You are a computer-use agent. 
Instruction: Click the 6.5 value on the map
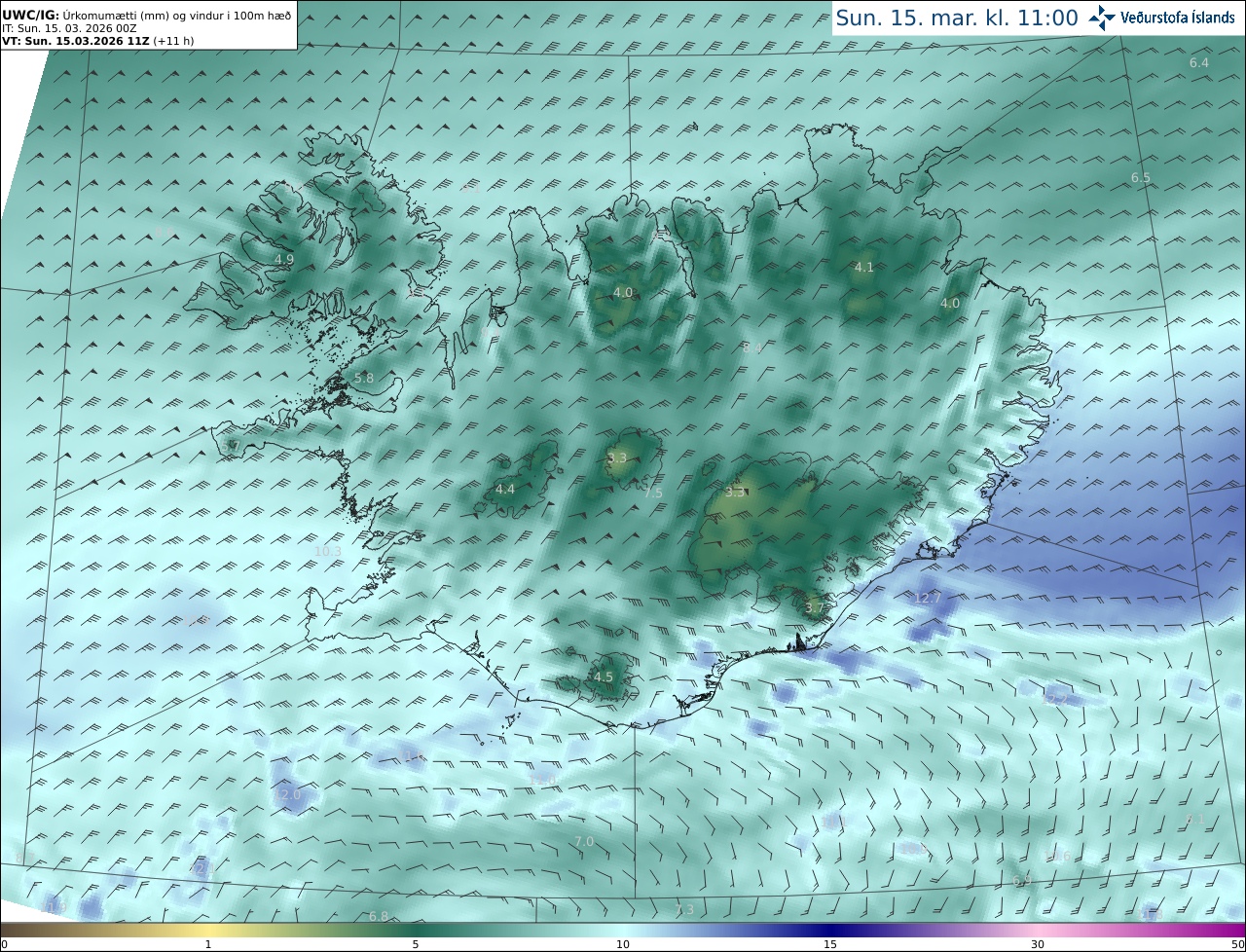coord(1141,178)
